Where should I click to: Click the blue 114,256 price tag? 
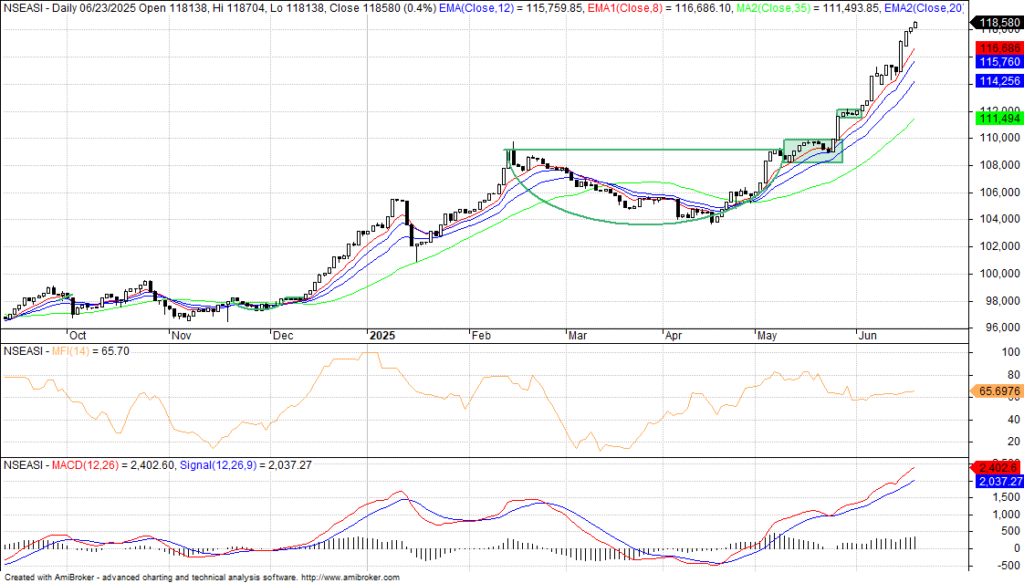(x=997, y=81)
